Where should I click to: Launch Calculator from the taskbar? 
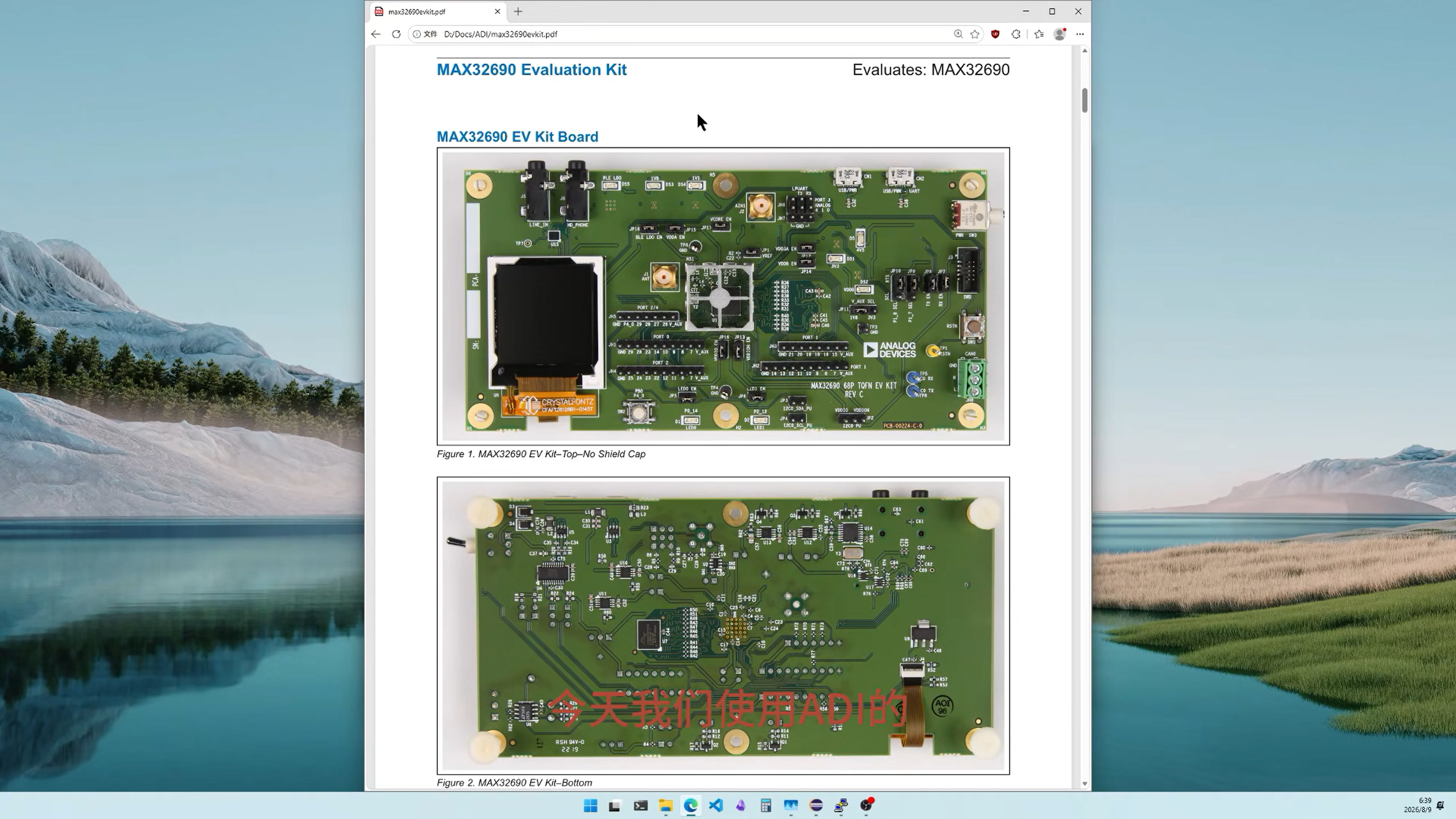click(766, 805)
